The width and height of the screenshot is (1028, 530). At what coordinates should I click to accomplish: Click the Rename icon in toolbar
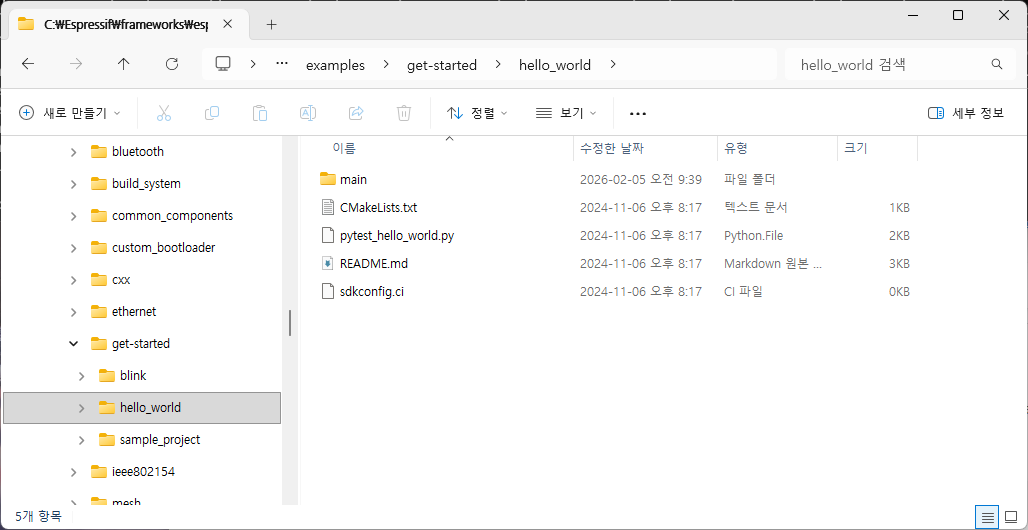tap(307, 113)
